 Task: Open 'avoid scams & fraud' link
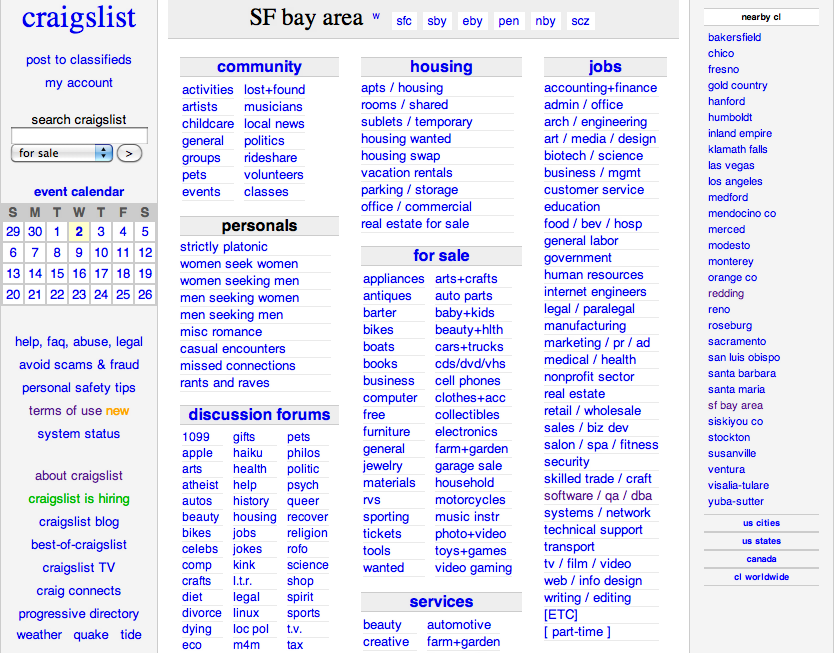coord(79,364)
